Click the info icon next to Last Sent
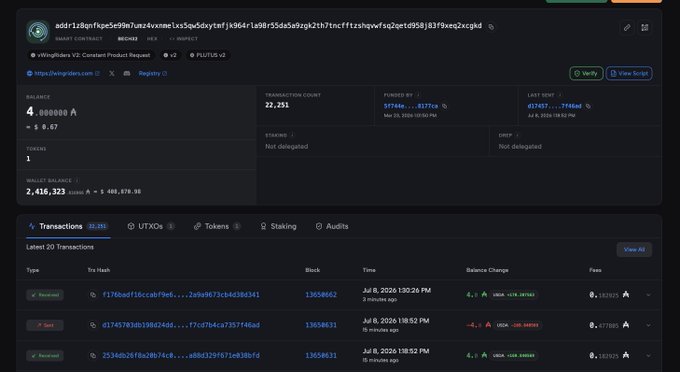This screenshot has width=680, height=372. coord(559,95)
